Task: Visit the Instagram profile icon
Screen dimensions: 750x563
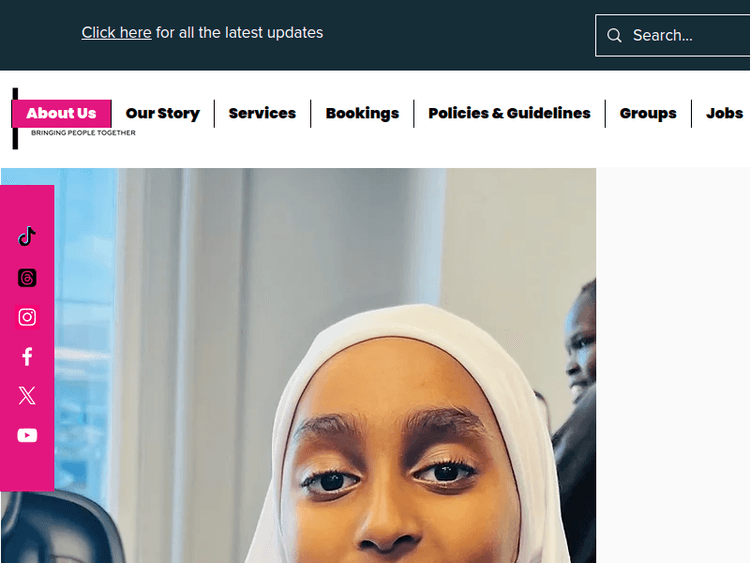Action: [27, 317]
